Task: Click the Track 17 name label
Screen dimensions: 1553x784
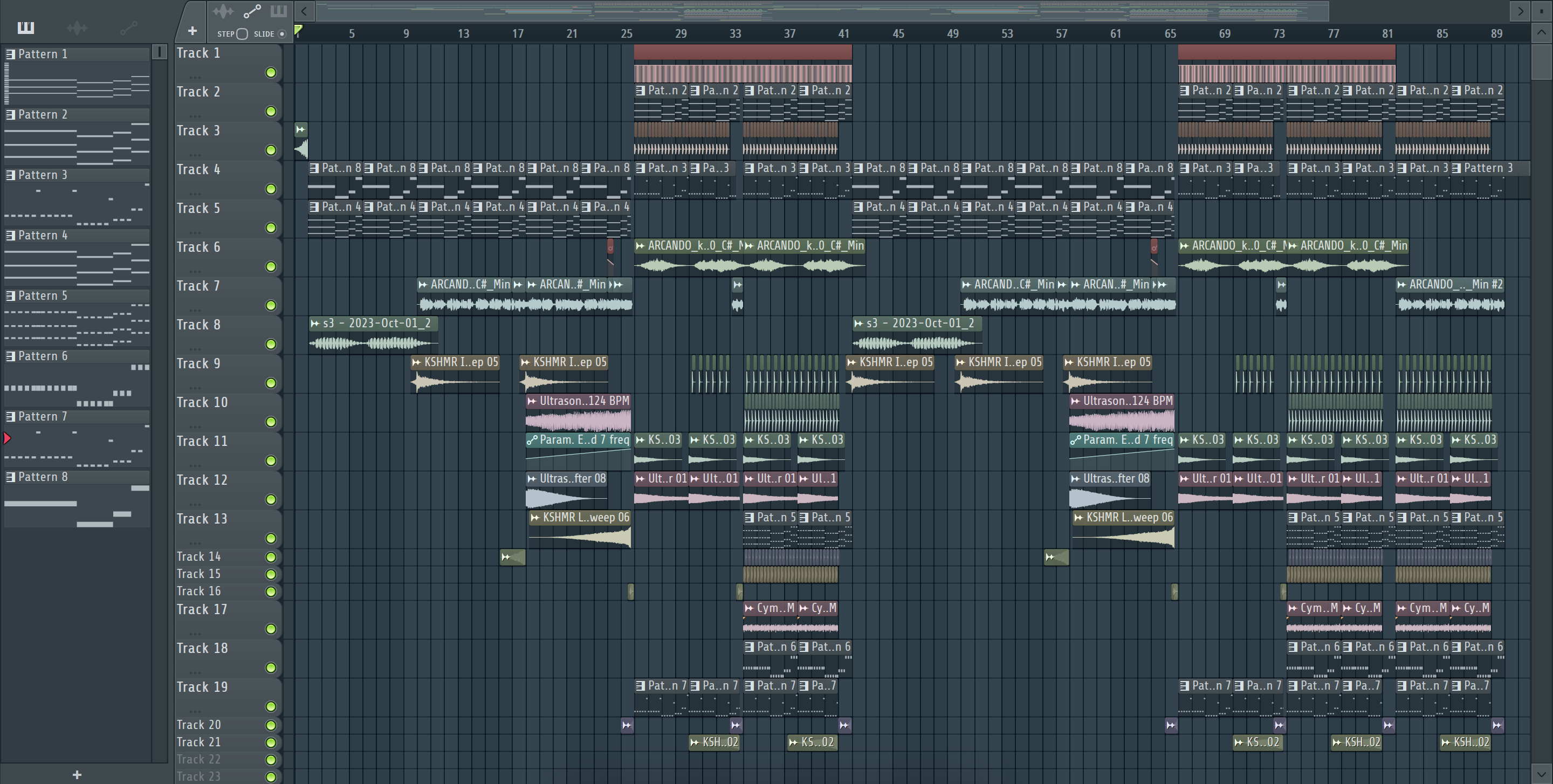Action: [x=202, y=609]
